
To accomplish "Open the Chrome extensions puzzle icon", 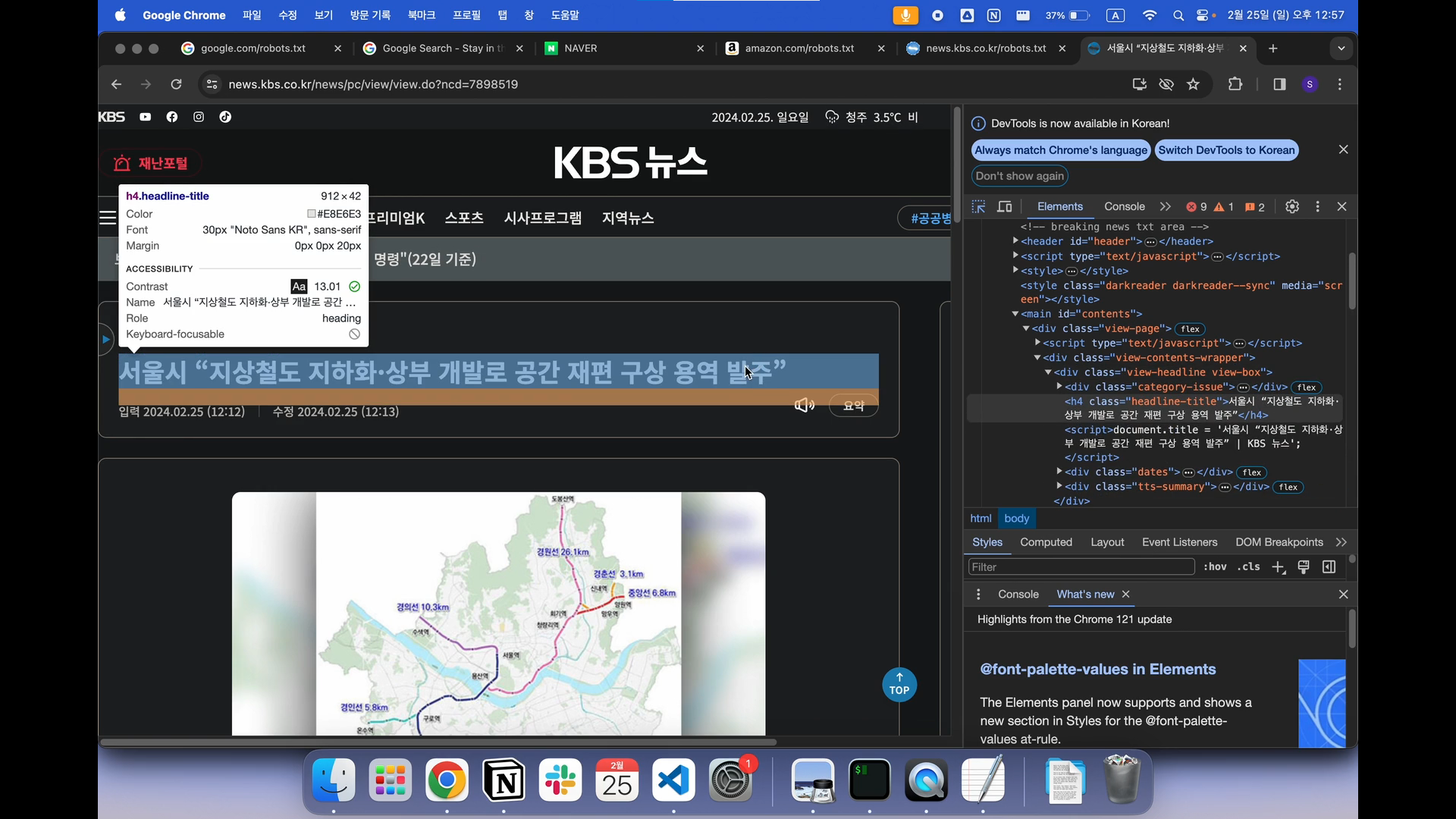I will 1235,84.
